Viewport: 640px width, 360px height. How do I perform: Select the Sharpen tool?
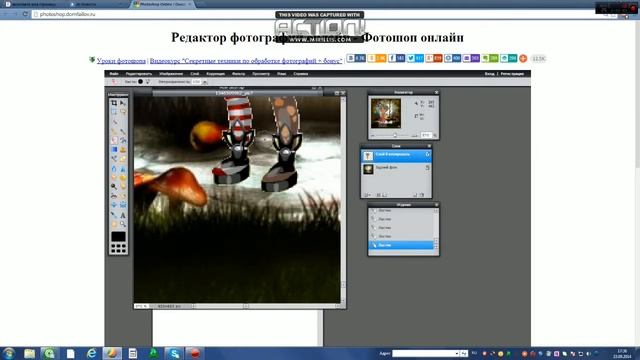click(x=123, y=168)
